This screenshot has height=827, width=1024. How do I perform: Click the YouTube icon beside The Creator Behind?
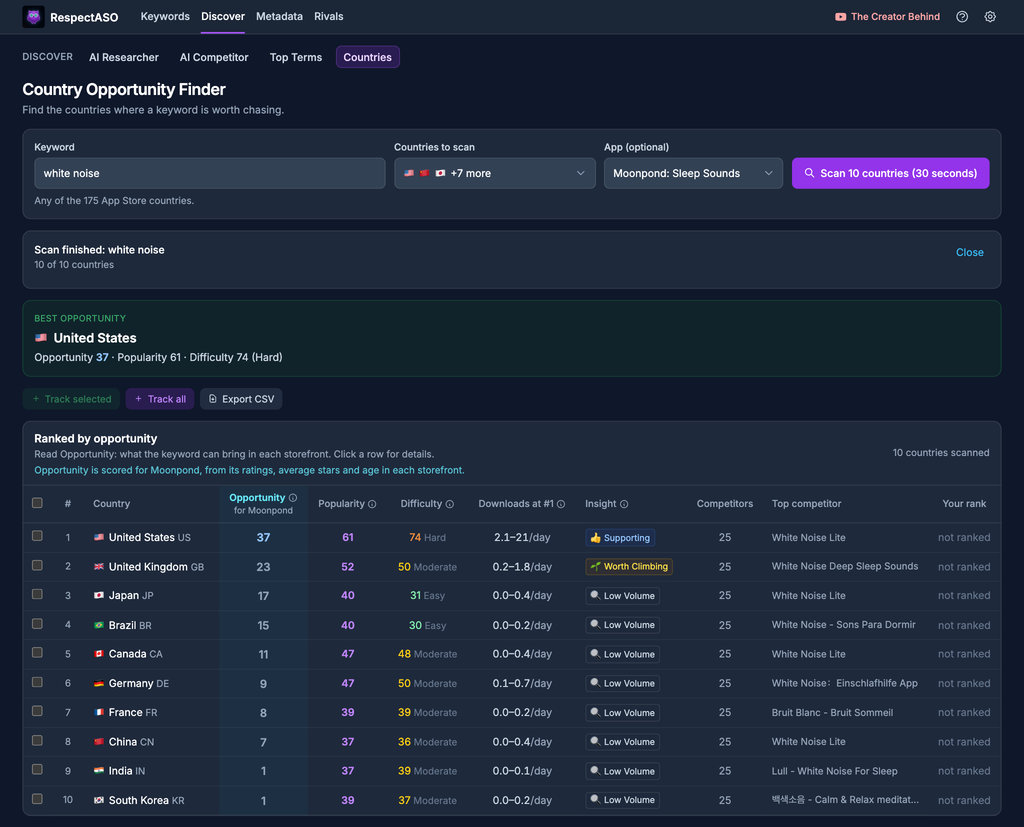click(840, 17)
